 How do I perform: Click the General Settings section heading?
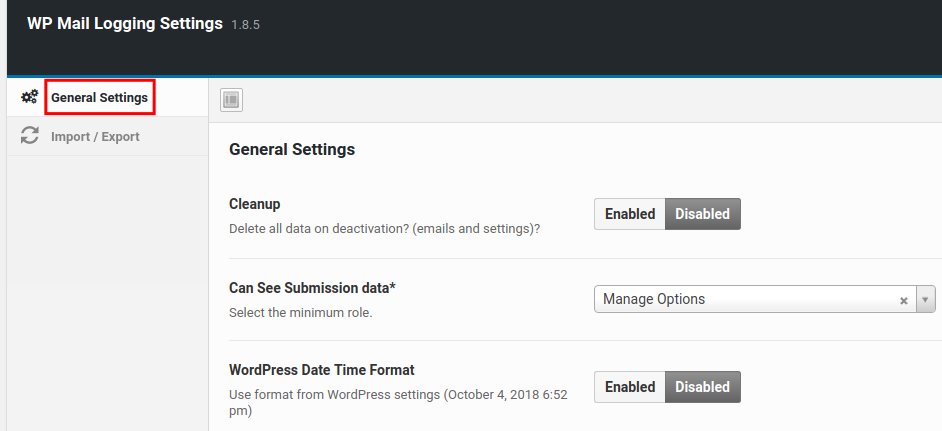pyautogui.click(x=292, y=150)
